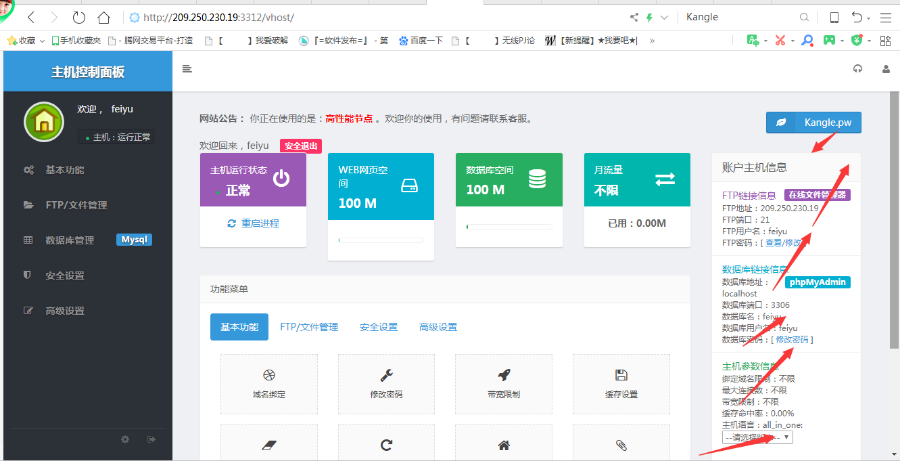
Task: Click the sidebar bottom gear settings icon
Action: (125, 439)
